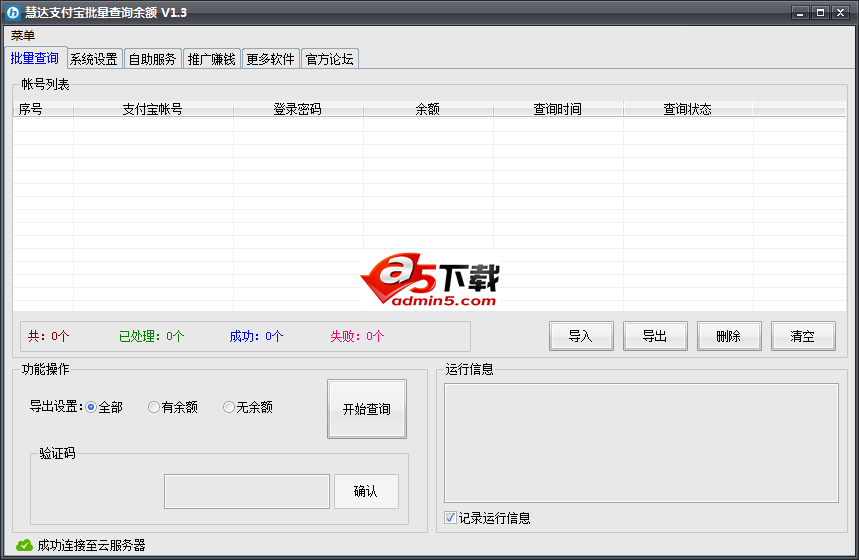The image size is (859, 560).
Task: Click the 余额 column header
Action: pyautogui.click(x=428, y=109)
